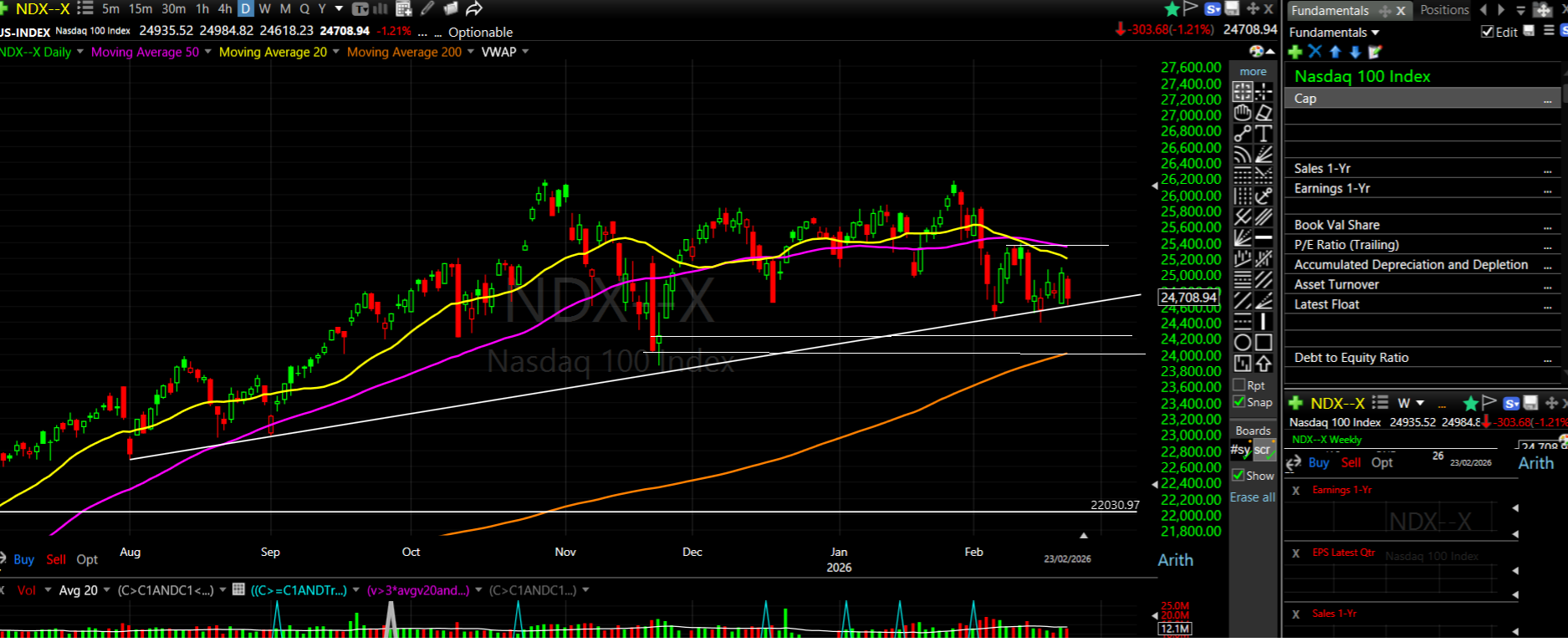The width and height of the screenshot is (1568, 642).
Task: Click Erase all drawings
Action: [x=1253, y=497]
